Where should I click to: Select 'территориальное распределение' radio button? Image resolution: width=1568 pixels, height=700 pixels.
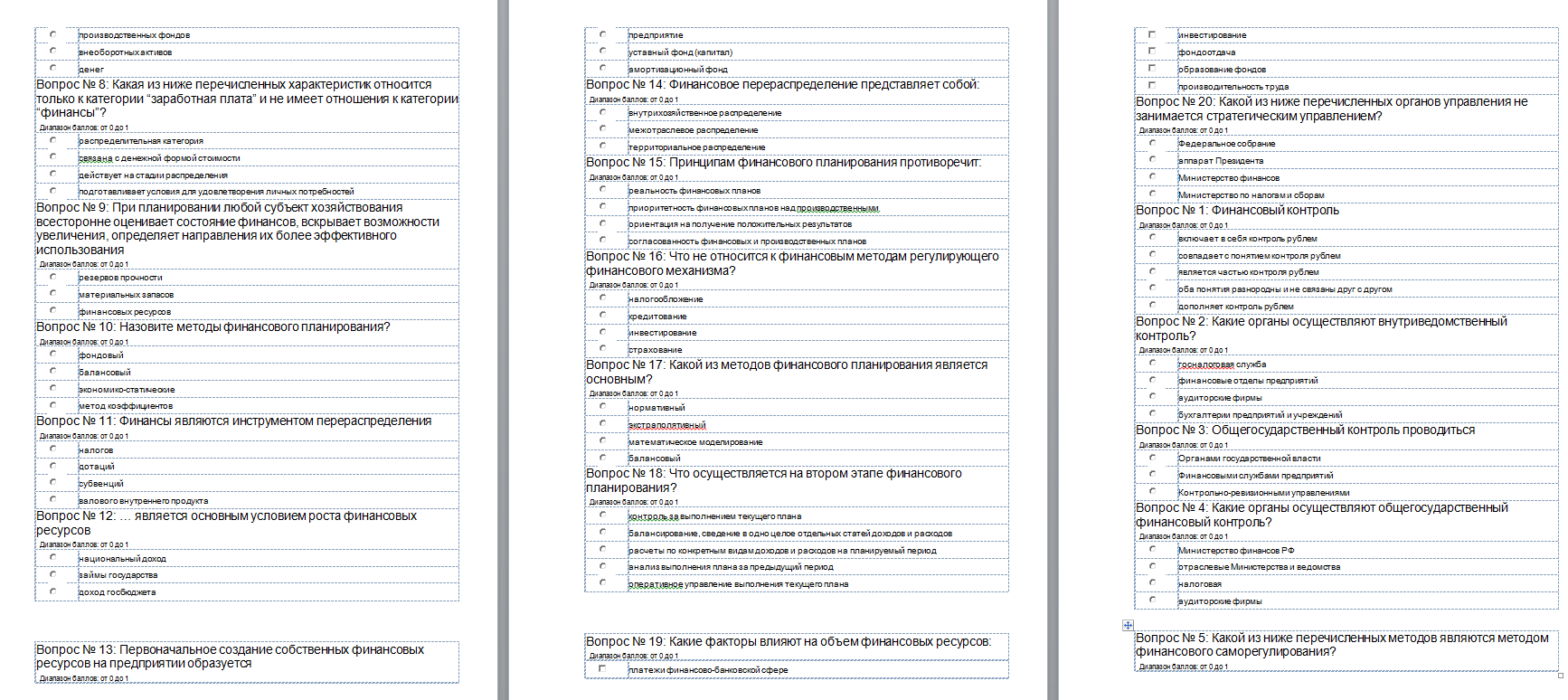pyautogui.click(x=603, y=147)
